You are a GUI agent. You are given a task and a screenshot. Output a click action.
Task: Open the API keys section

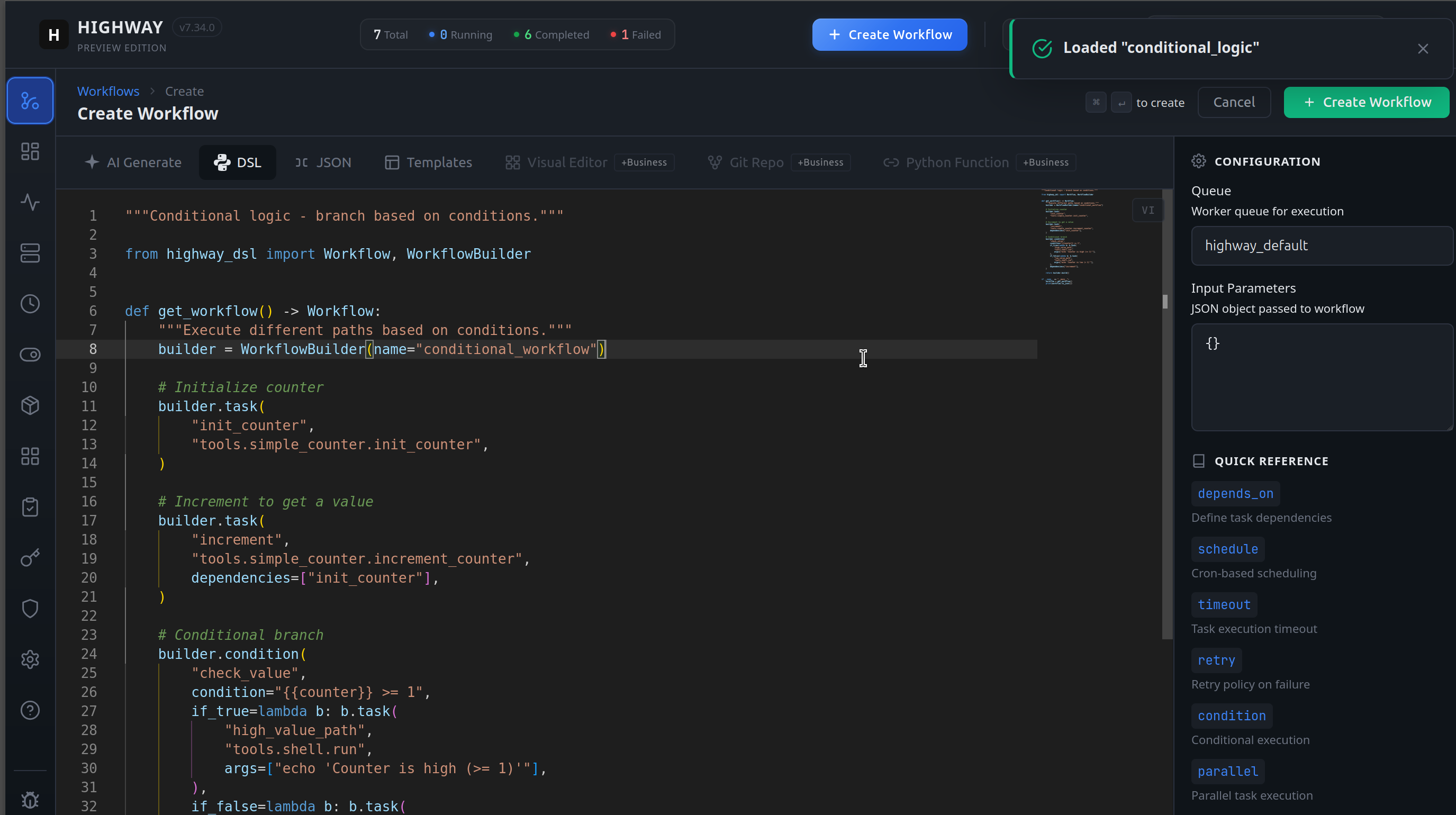pyautogui.click(x=30, y=558)
